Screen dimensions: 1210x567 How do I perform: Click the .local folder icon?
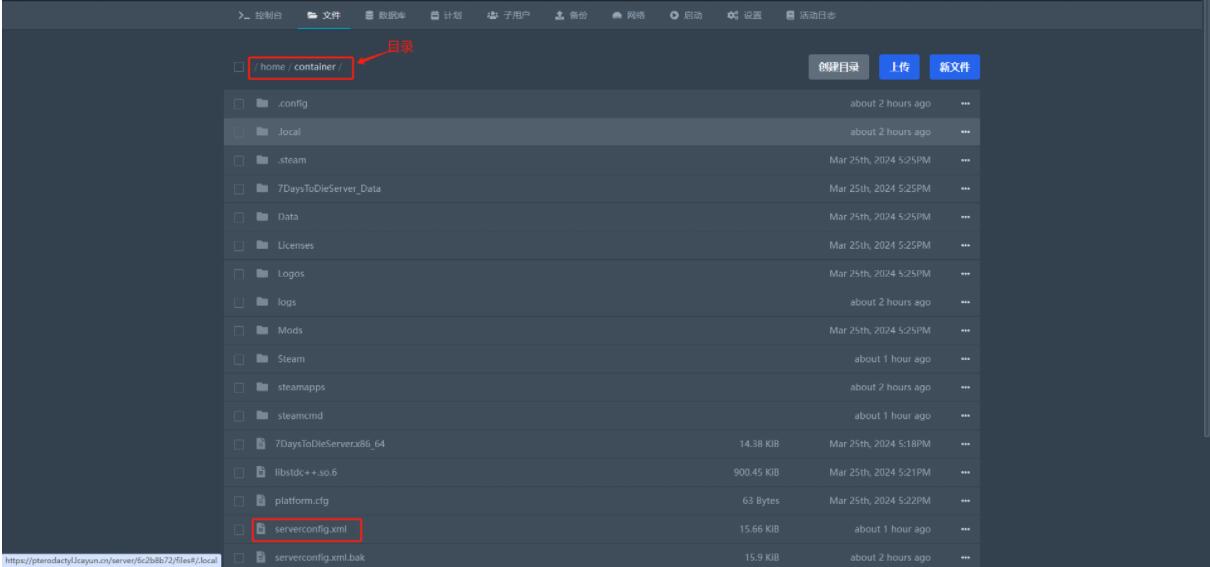tap(262, 132)
